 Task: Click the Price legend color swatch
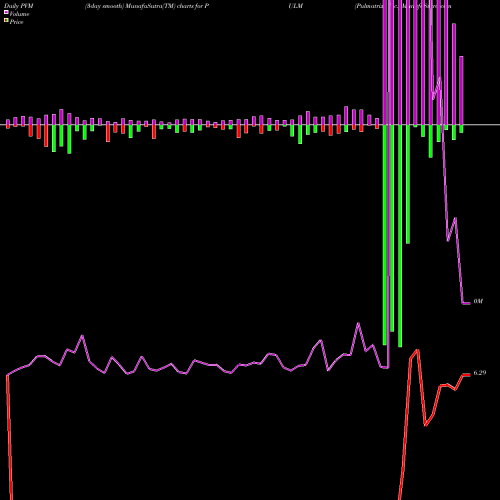click(x=6, y=21)
